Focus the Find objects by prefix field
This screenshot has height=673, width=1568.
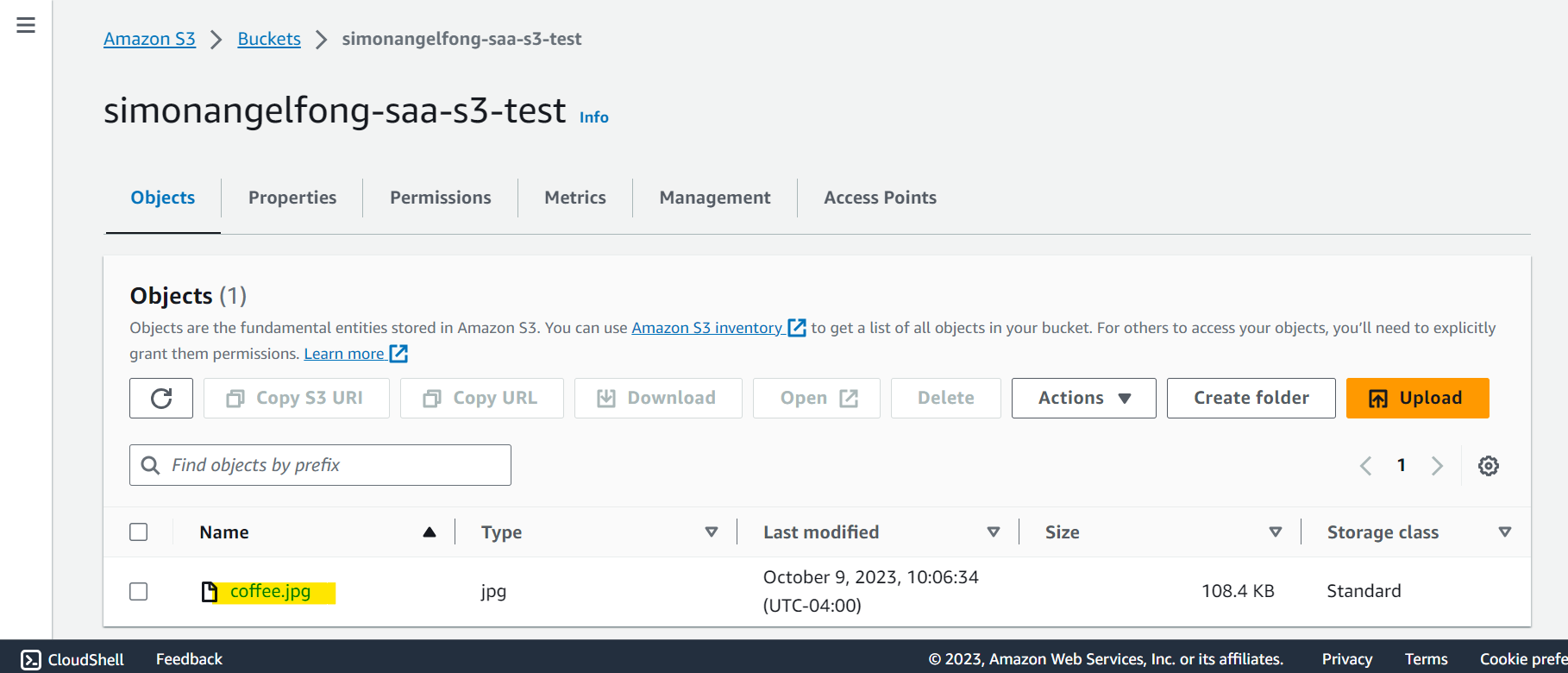tap(320, 465)
